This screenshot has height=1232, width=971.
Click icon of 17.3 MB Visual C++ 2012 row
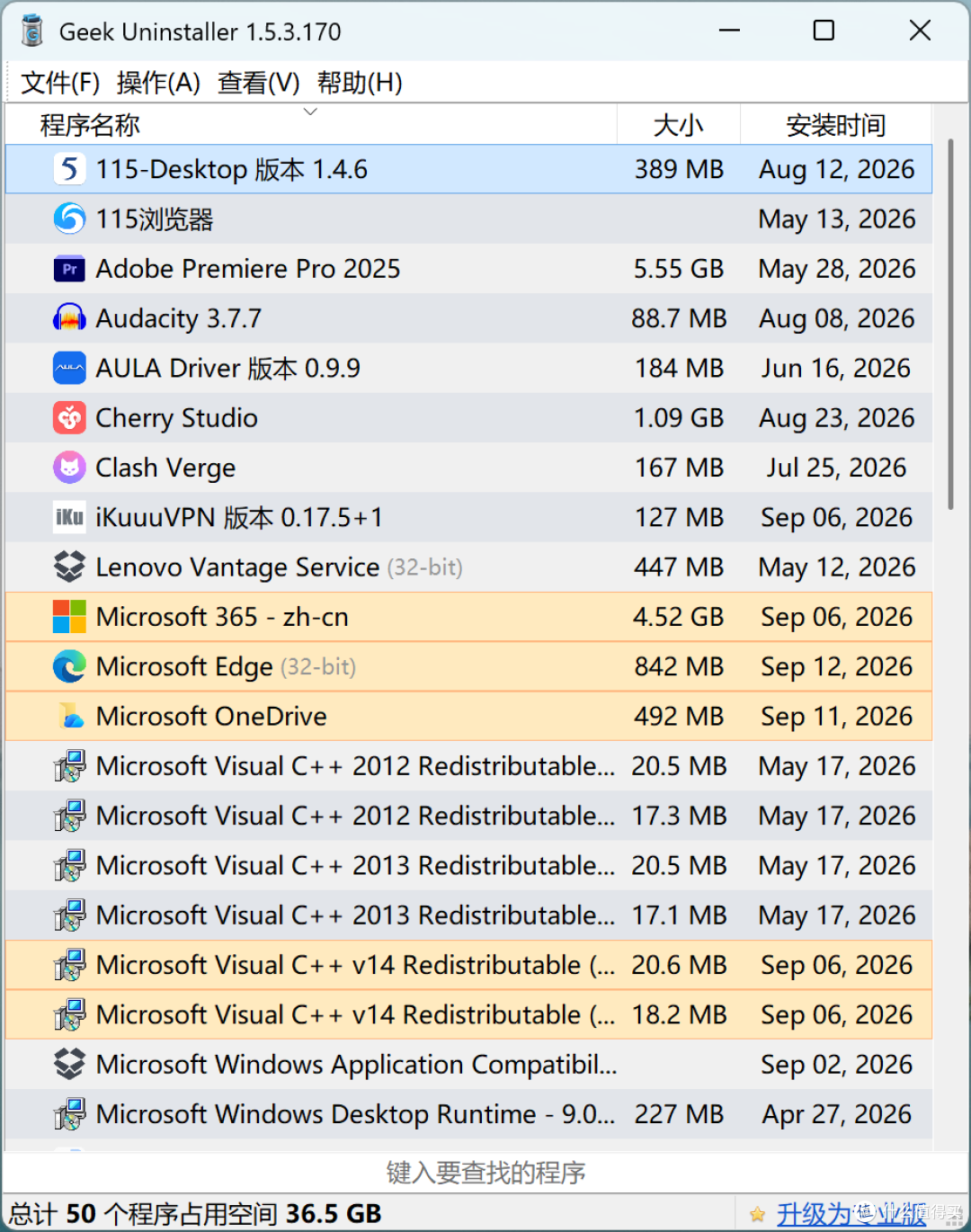(x=69, y=816)
